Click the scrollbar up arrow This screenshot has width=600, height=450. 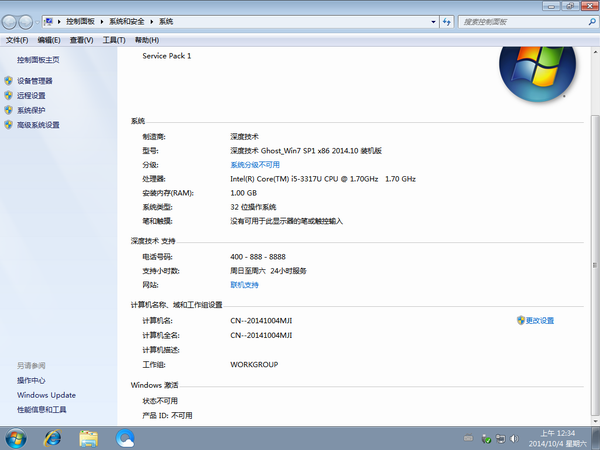point(595,52)
